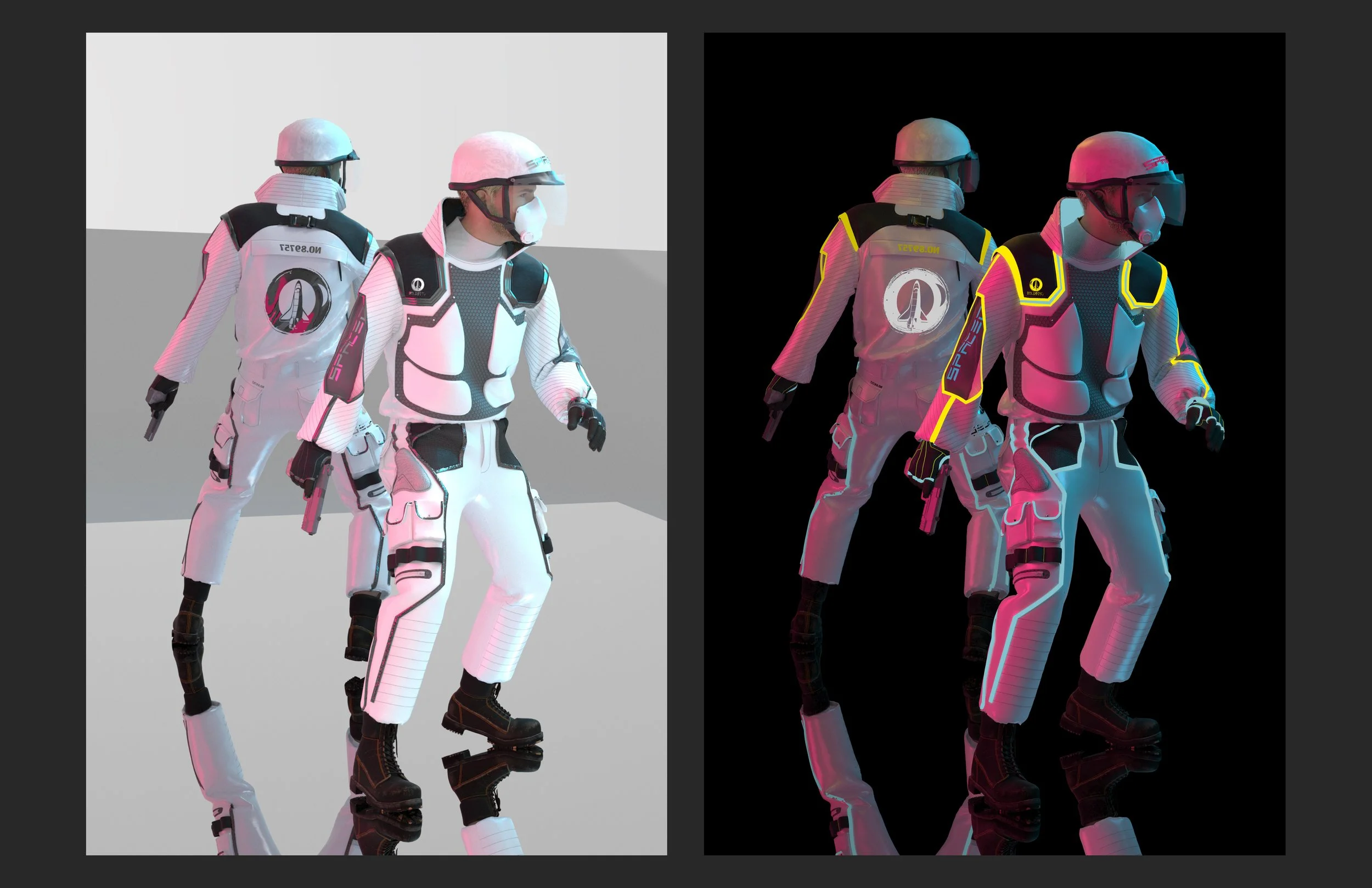Viewport: 1372px width, 888px height.
Task: Click the front figure's white helmet, left render
Action: pyautogui.click(x=497, y=159)
